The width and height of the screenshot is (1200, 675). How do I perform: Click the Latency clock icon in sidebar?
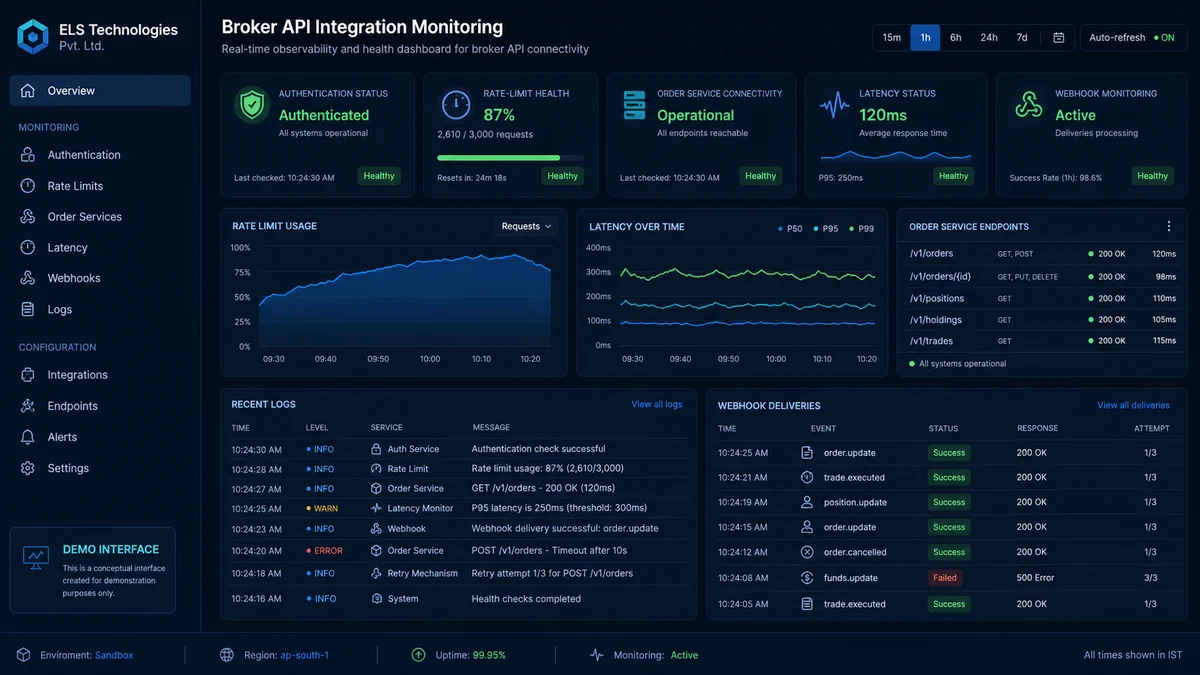(x=28, y=248)
